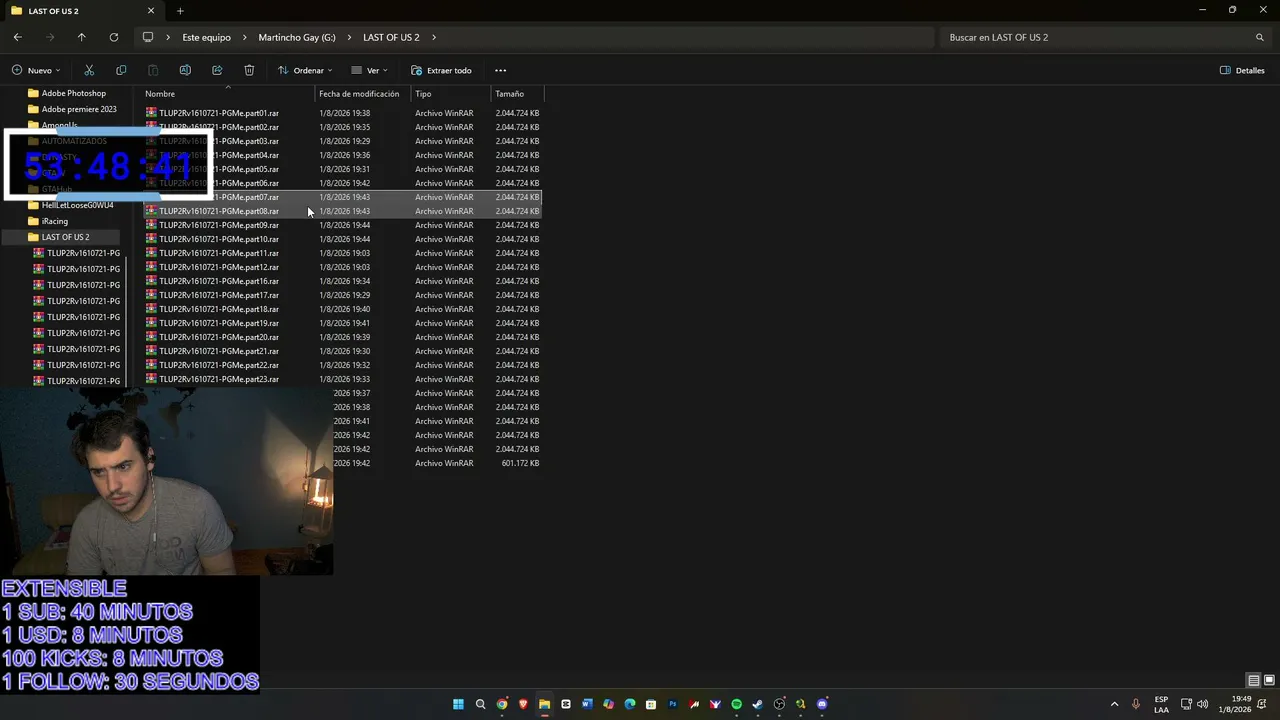Expand the chevron after Martincho Gay (G:)

[349, 37]
